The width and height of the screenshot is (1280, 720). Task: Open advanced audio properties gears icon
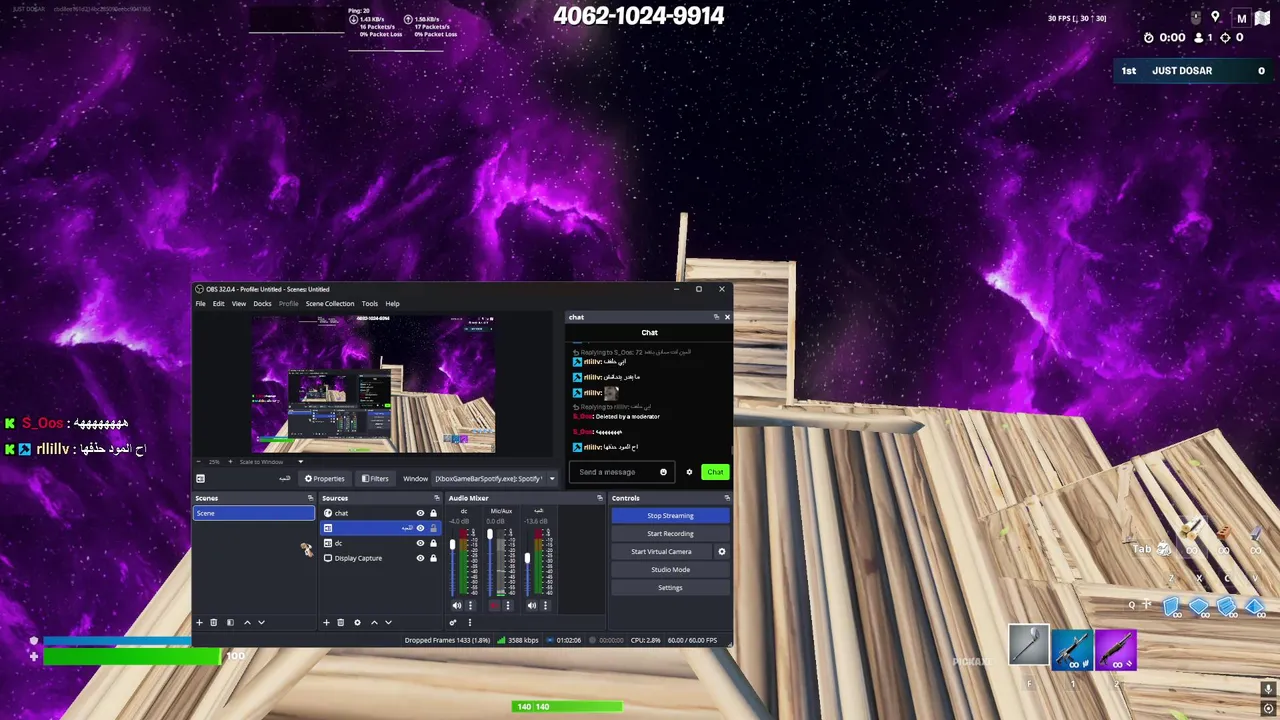click(x=453, y=623)
